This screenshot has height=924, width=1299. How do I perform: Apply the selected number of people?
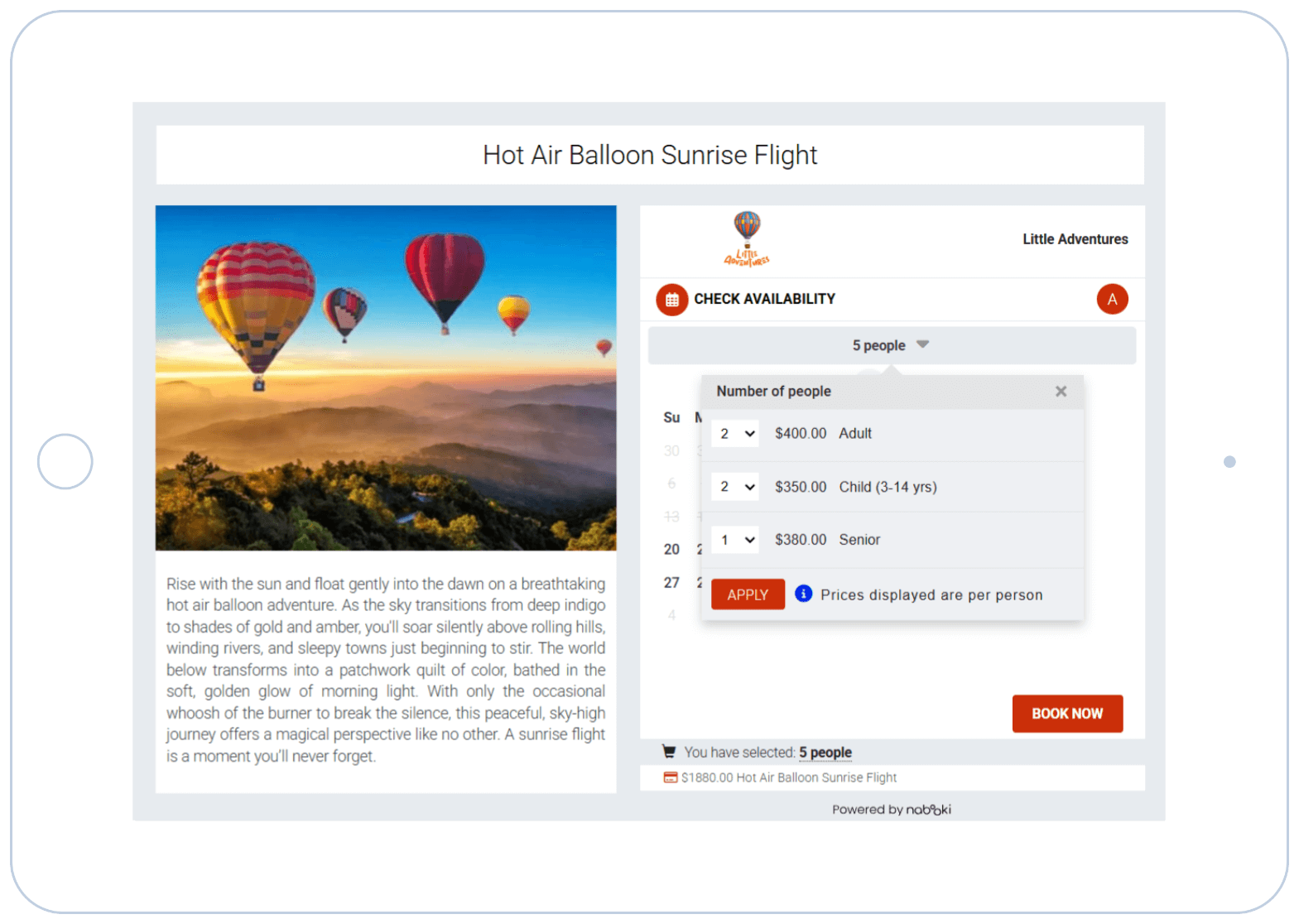[748, 594]
